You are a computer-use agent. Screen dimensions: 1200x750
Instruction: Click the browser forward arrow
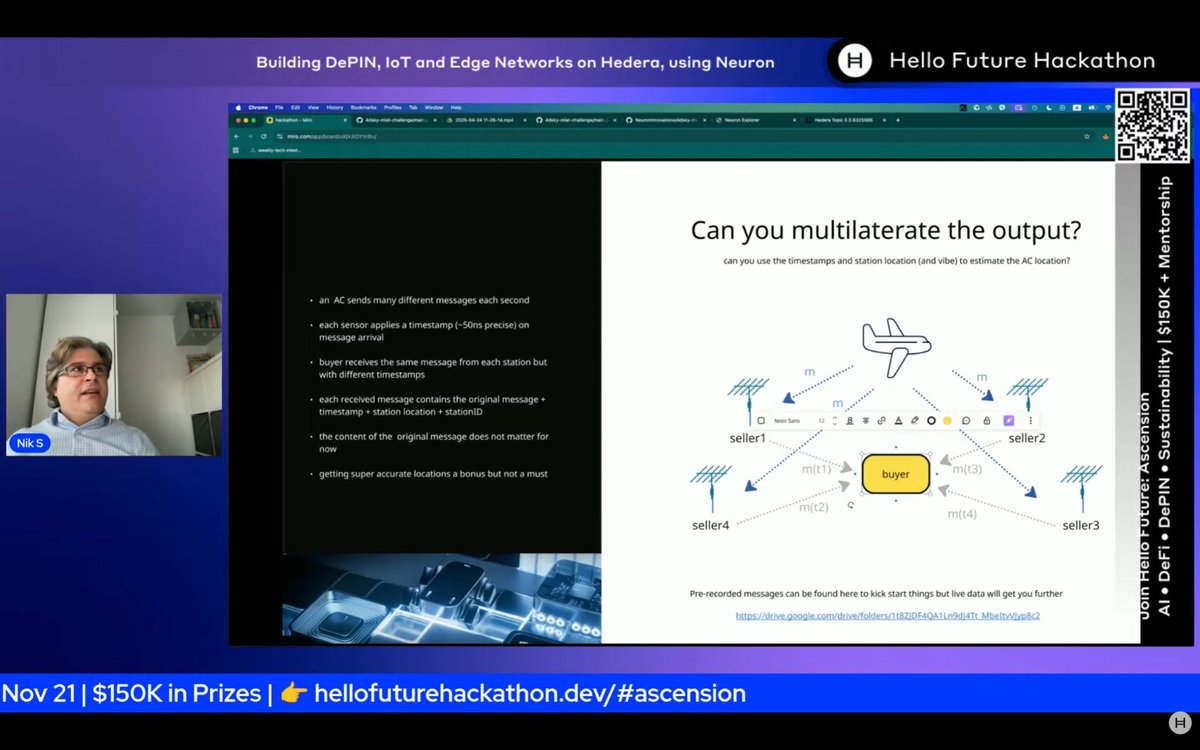coord(249,136)
